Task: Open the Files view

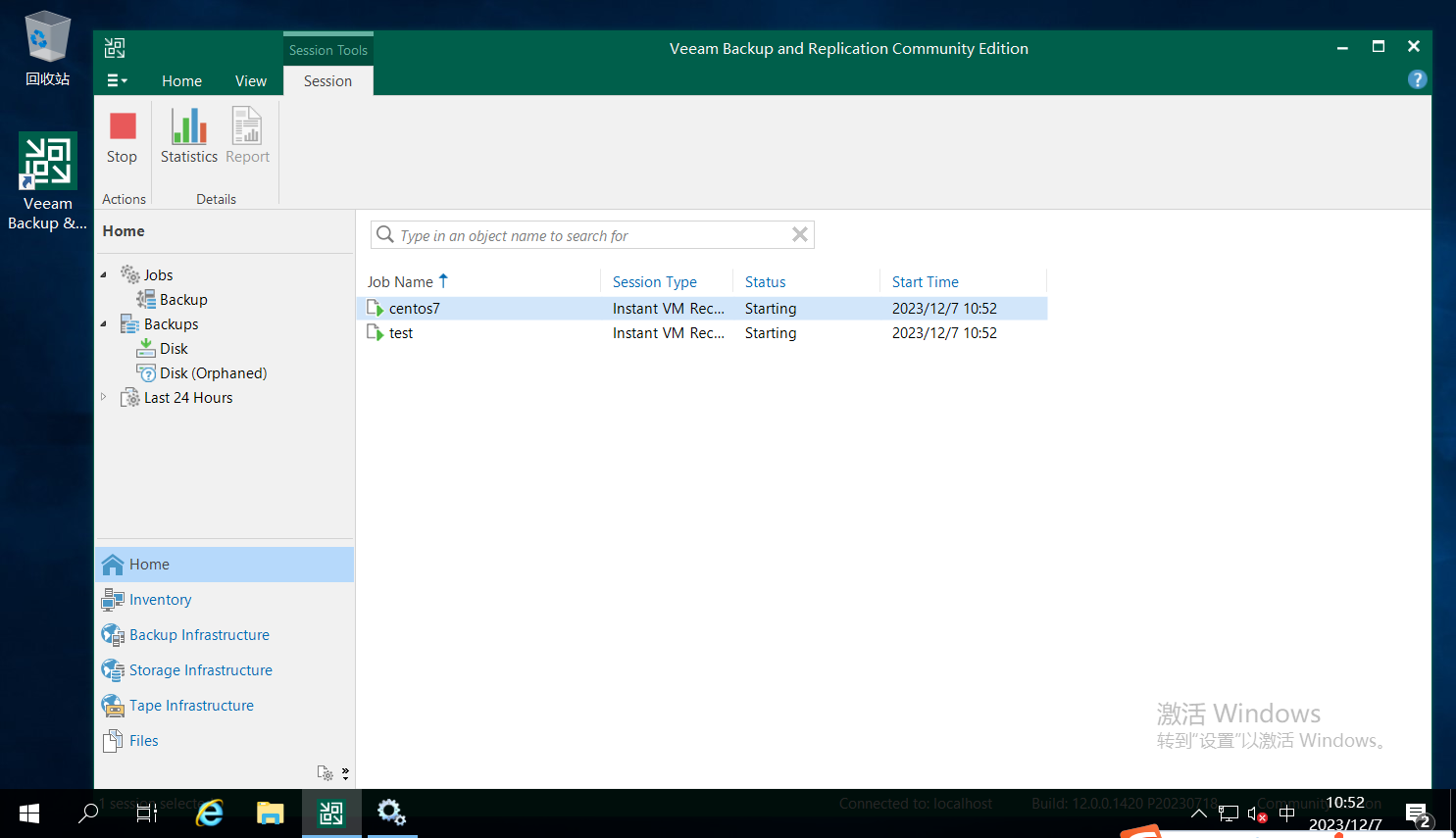Action: pos(225,741)
